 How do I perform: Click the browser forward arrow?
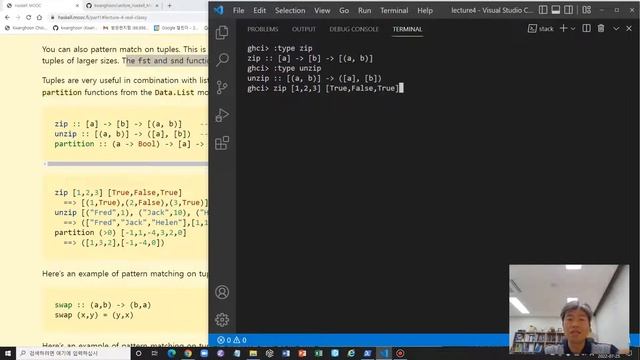tap(18, 18)
